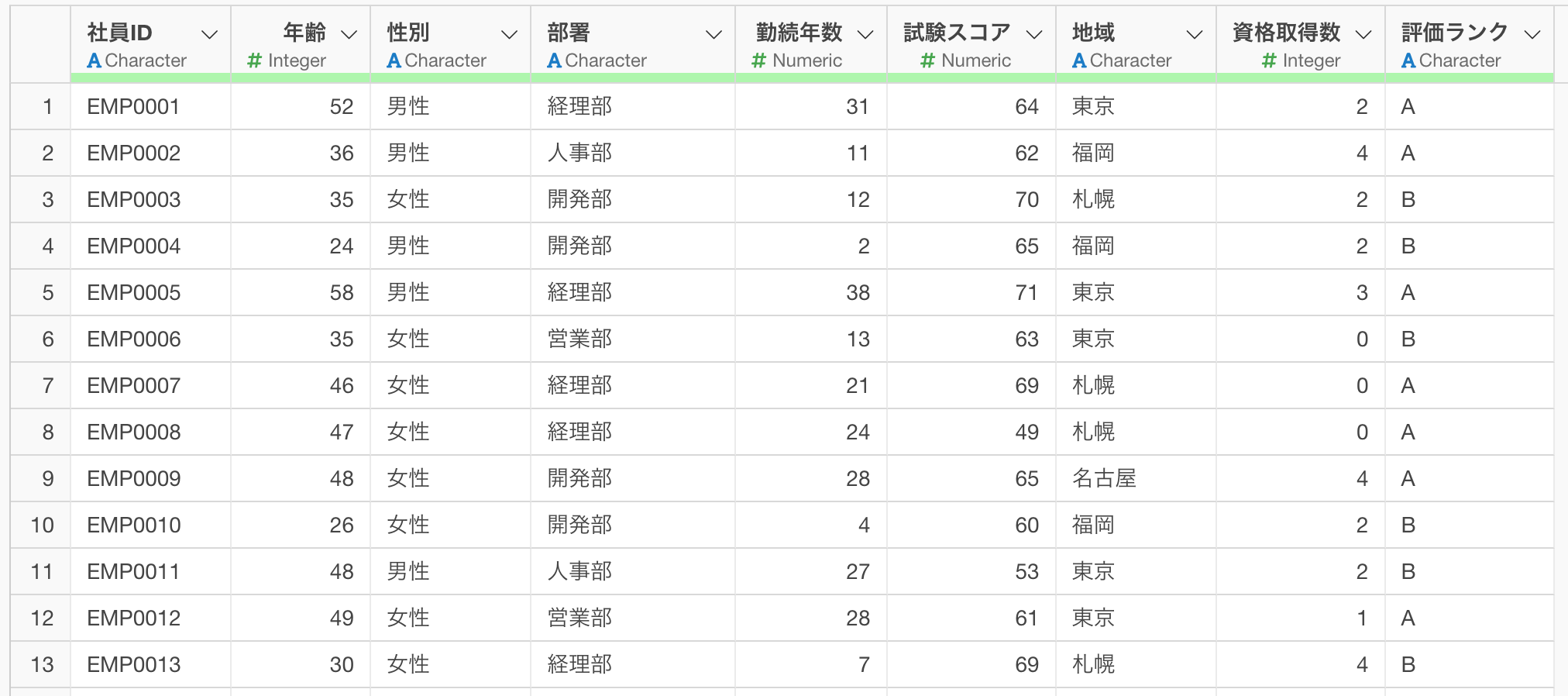This screenshot has width=1568, height=696.
Task: Select row number 5
Action: [x=47, y=293]
